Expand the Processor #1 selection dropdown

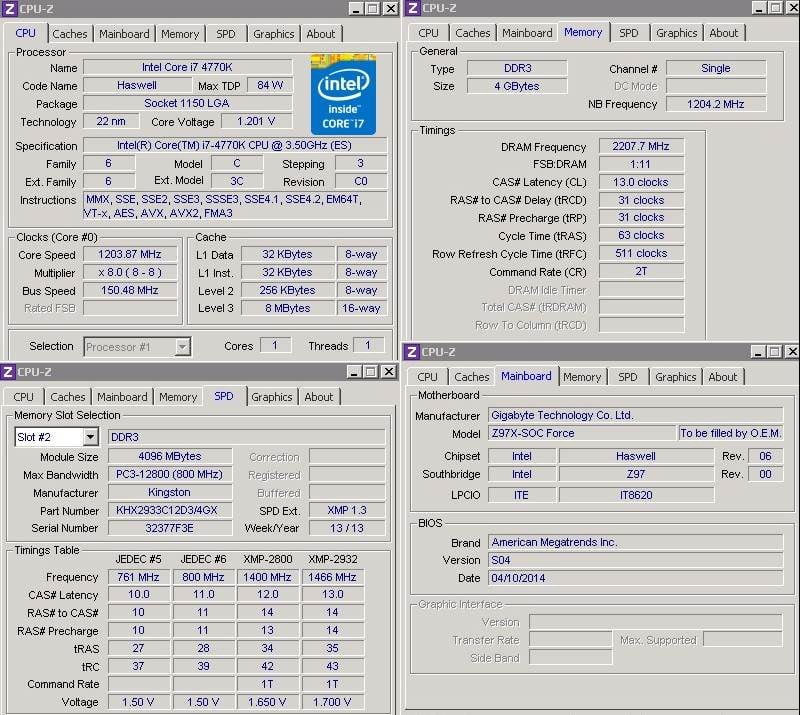[182, 346]
